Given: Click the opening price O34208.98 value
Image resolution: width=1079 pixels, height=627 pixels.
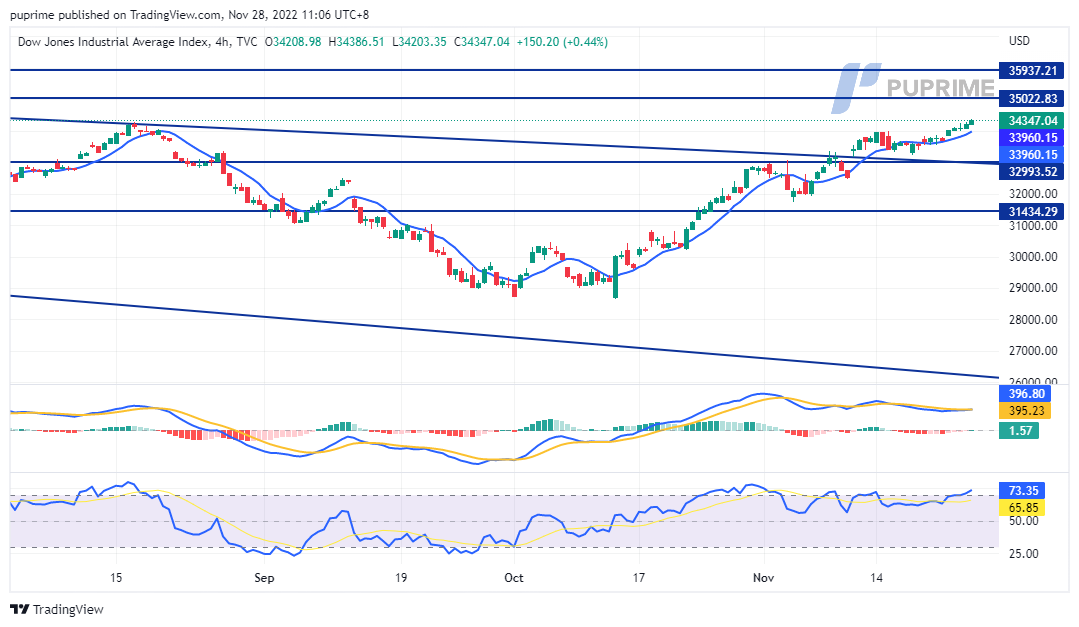Looking at the screenshot, I should (x=293, y=42).
